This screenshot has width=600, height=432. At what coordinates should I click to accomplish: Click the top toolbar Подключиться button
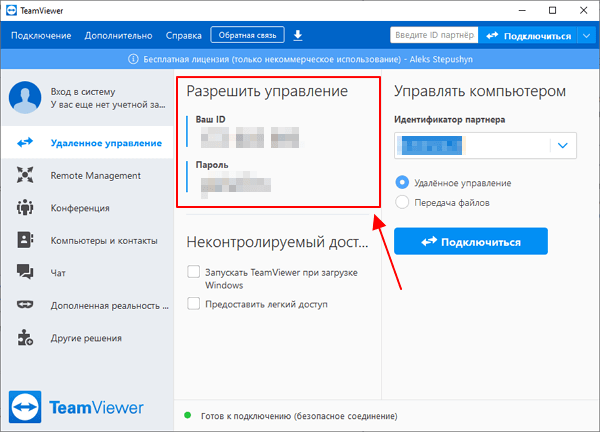528,36
